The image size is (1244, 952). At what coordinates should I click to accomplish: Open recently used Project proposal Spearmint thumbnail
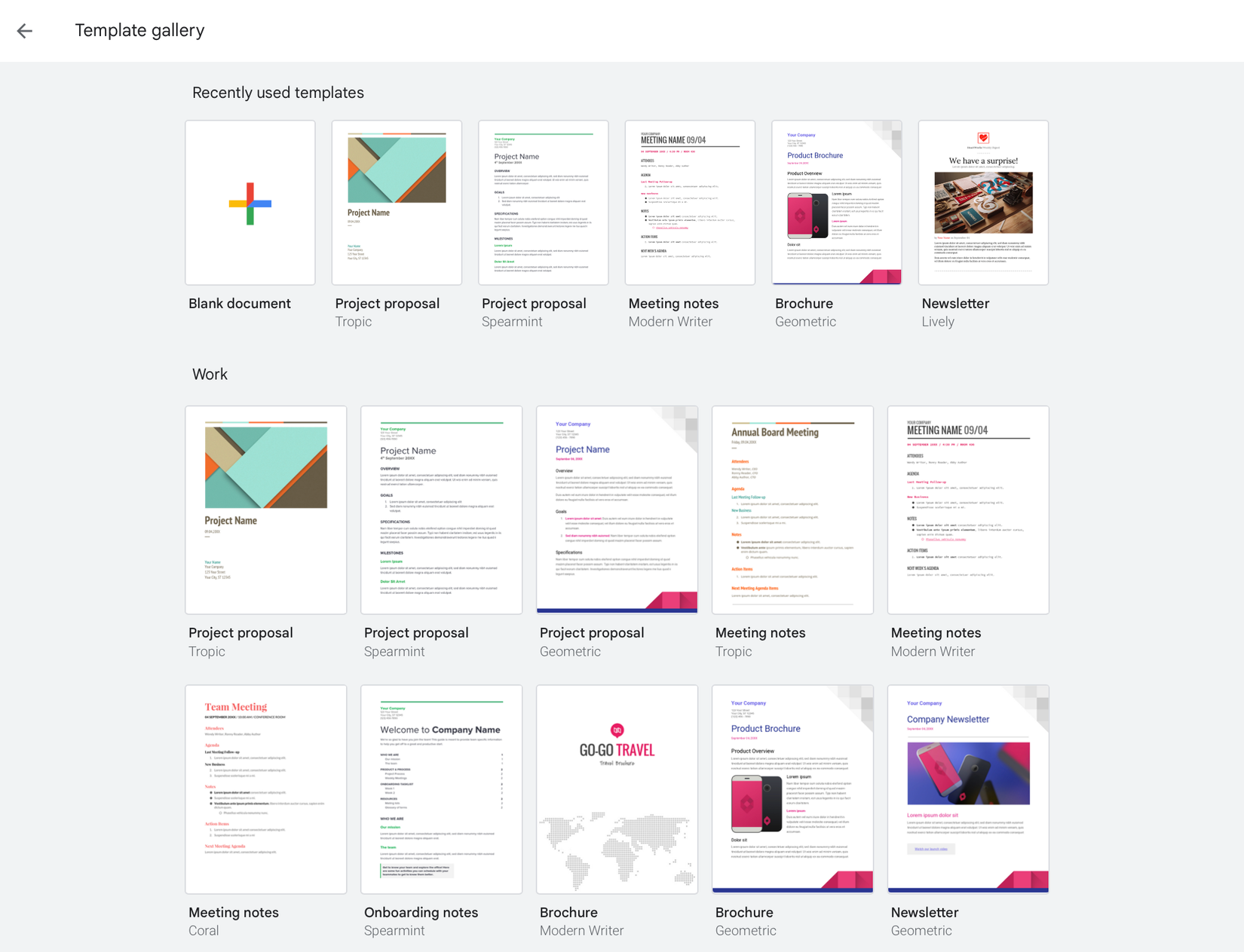click(x=544, y=203)
